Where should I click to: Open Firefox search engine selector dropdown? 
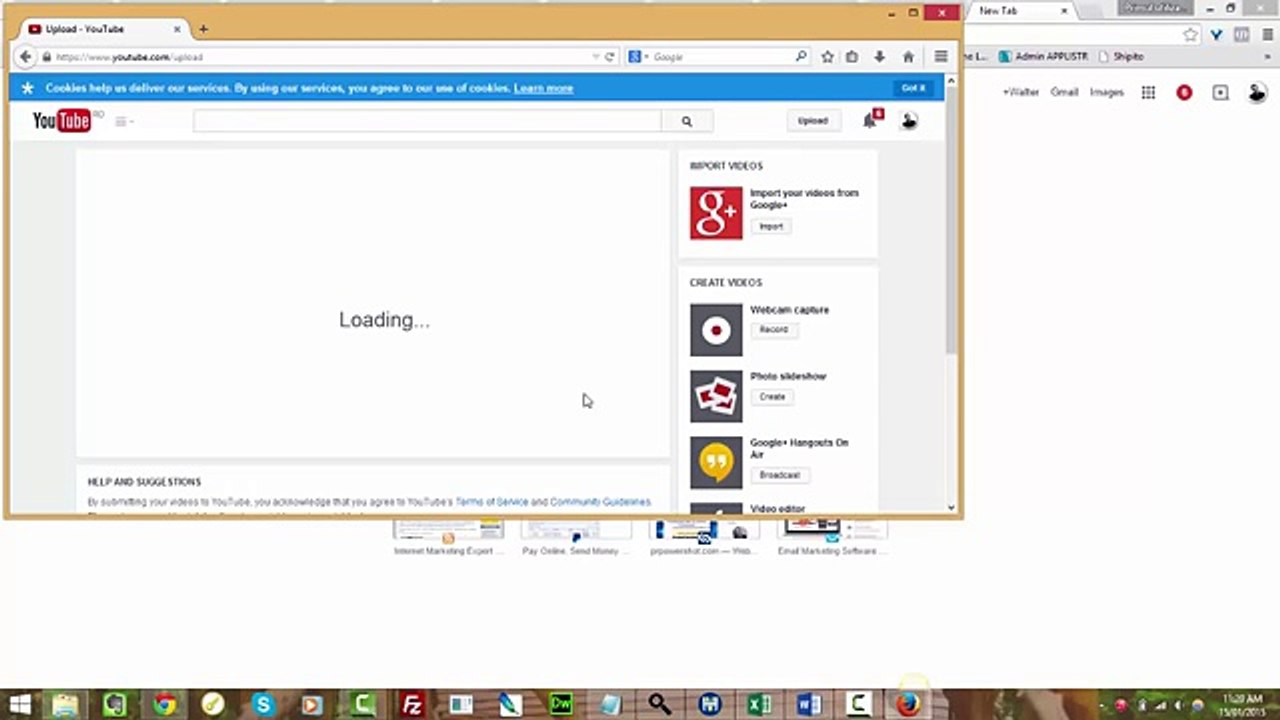click(638, 57)
